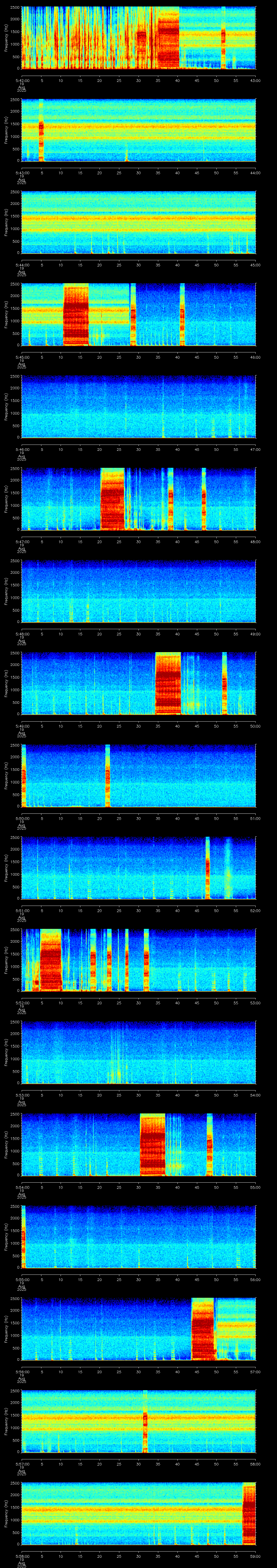Click the 43:00 end time label
277x1568 pixels.
(x=255, y=80)
